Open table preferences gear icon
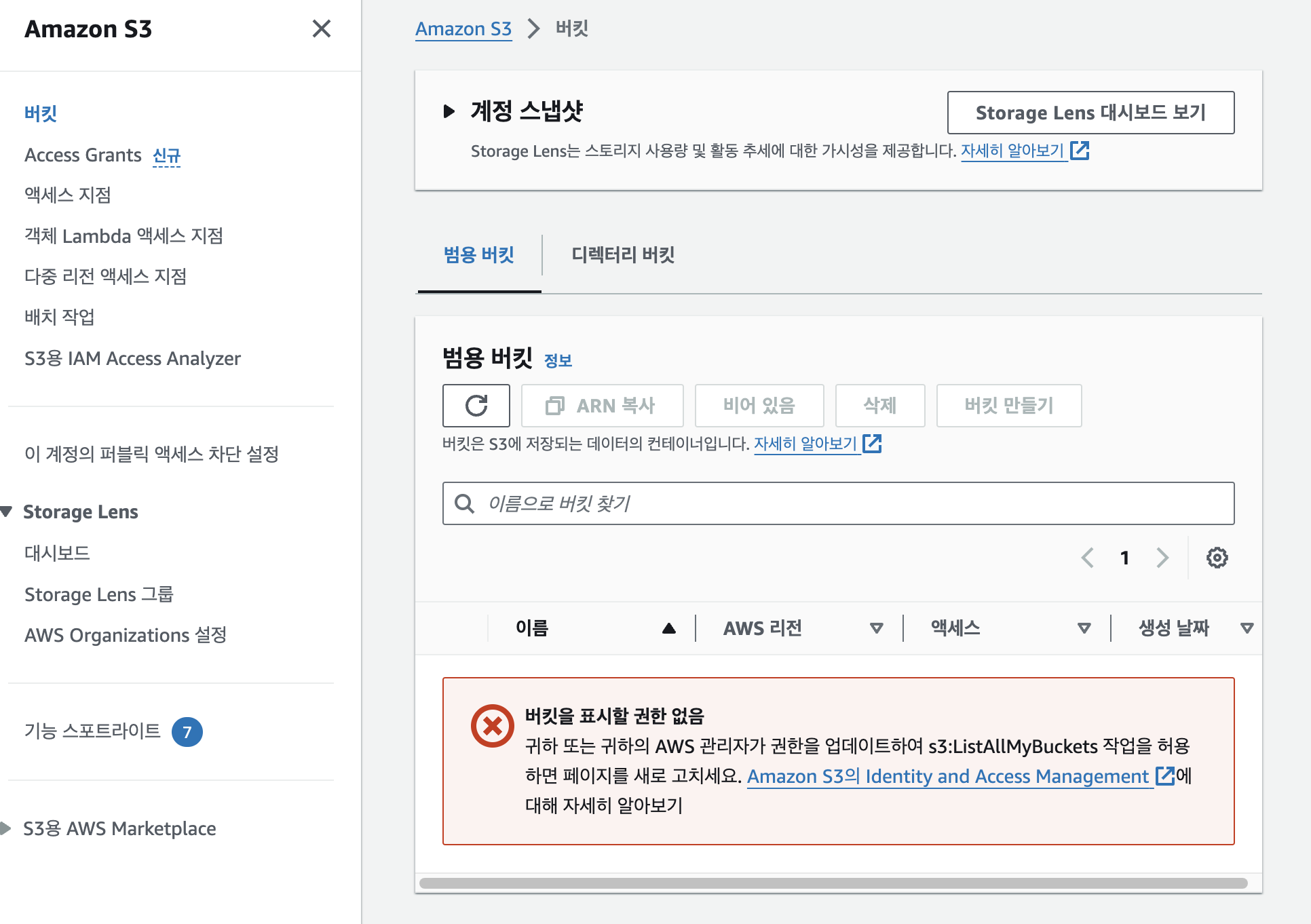This screenshot has width=1311, height=924. point(1217,558)
